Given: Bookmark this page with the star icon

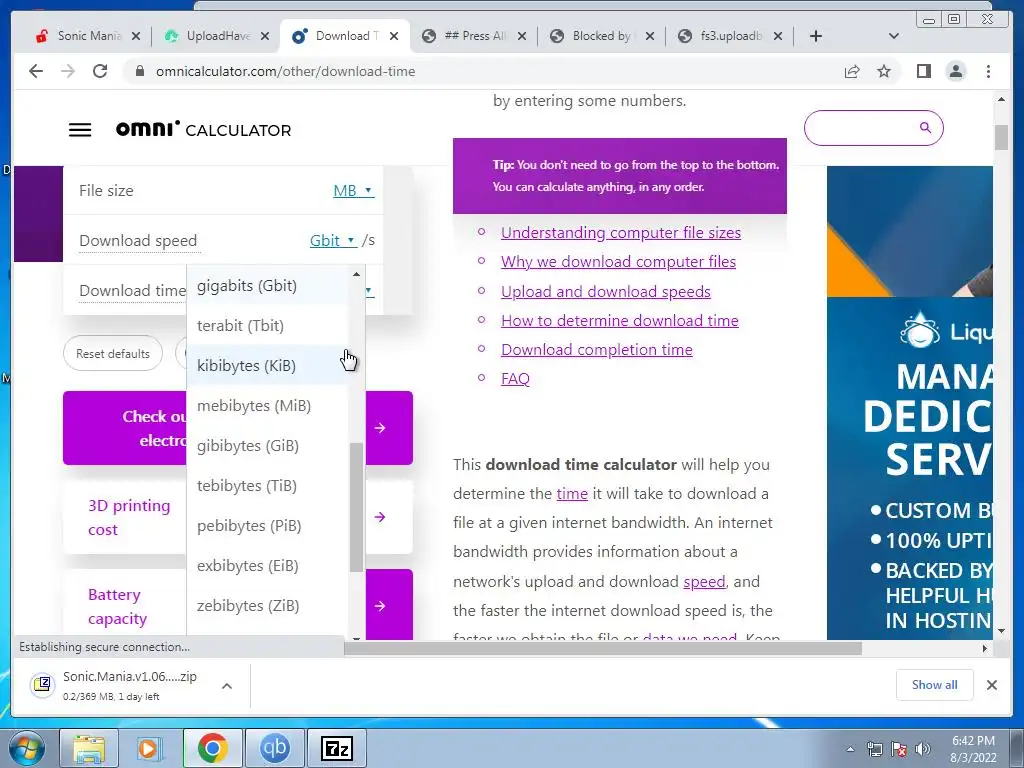Looking at the screenshot, I should (884, 71).
